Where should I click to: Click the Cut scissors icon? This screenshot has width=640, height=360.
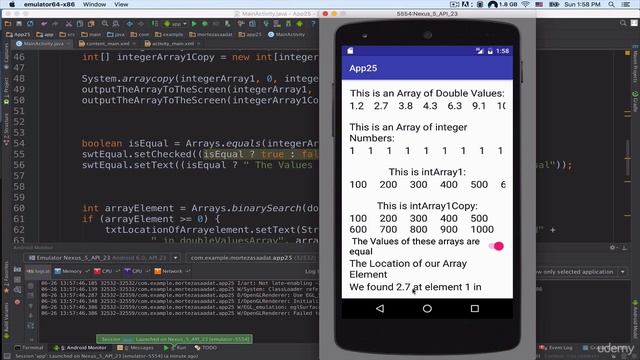(x=69, y=24)
